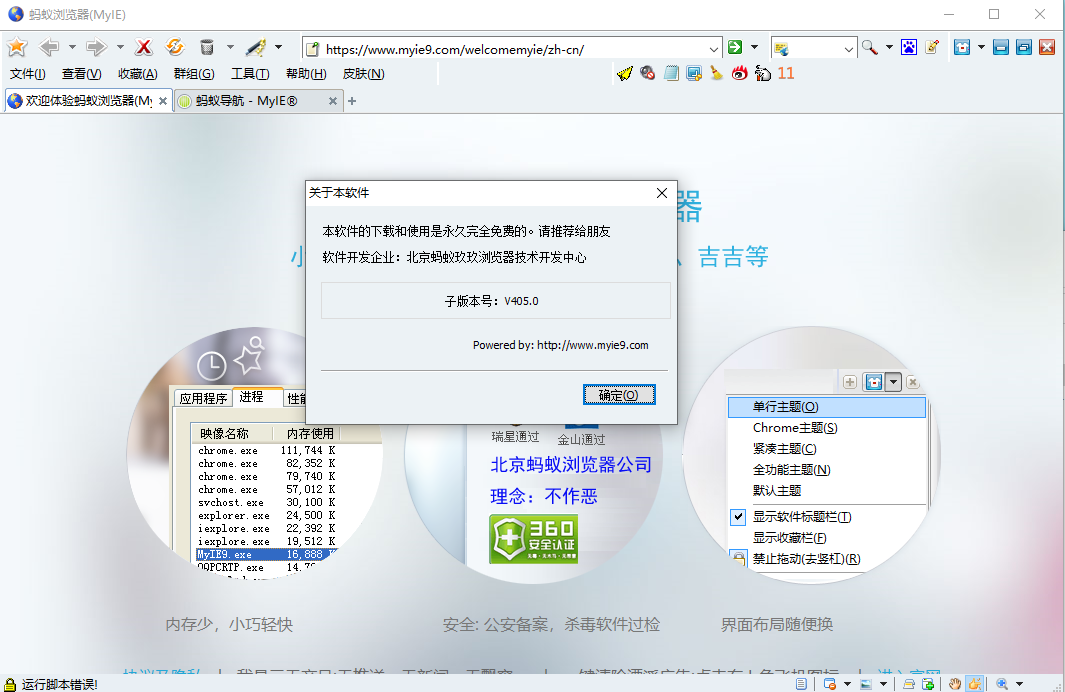Click the favorites star icon

click(x=17, y=47)
